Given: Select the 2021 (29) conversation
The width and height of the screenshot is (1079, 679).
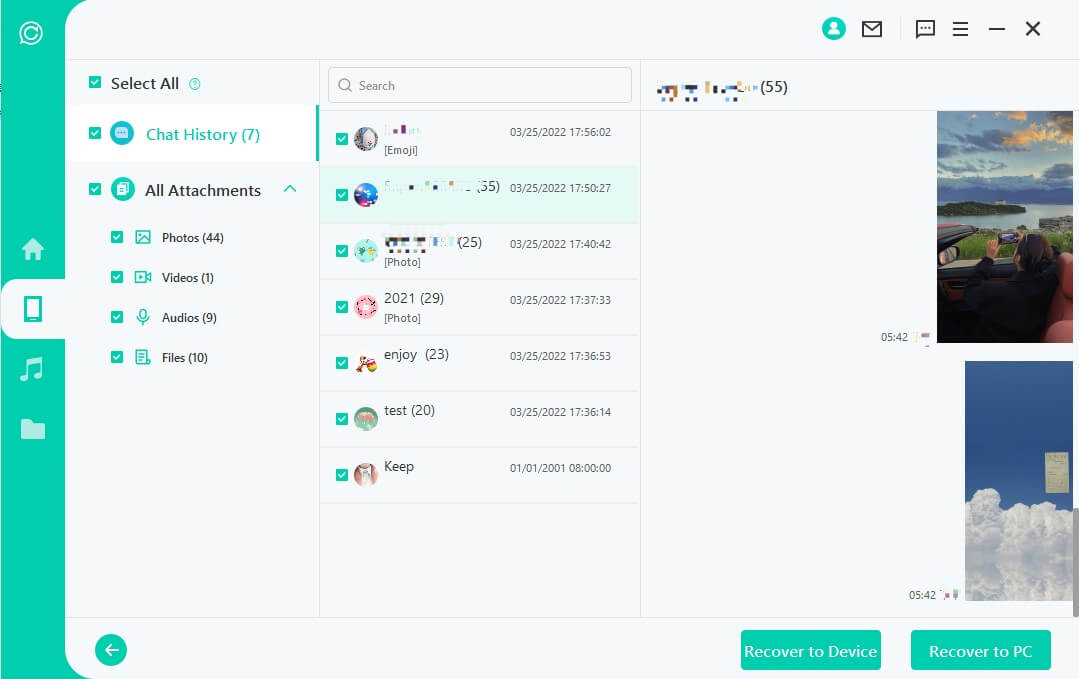Looking at the screenshot, I should (480, 307).
